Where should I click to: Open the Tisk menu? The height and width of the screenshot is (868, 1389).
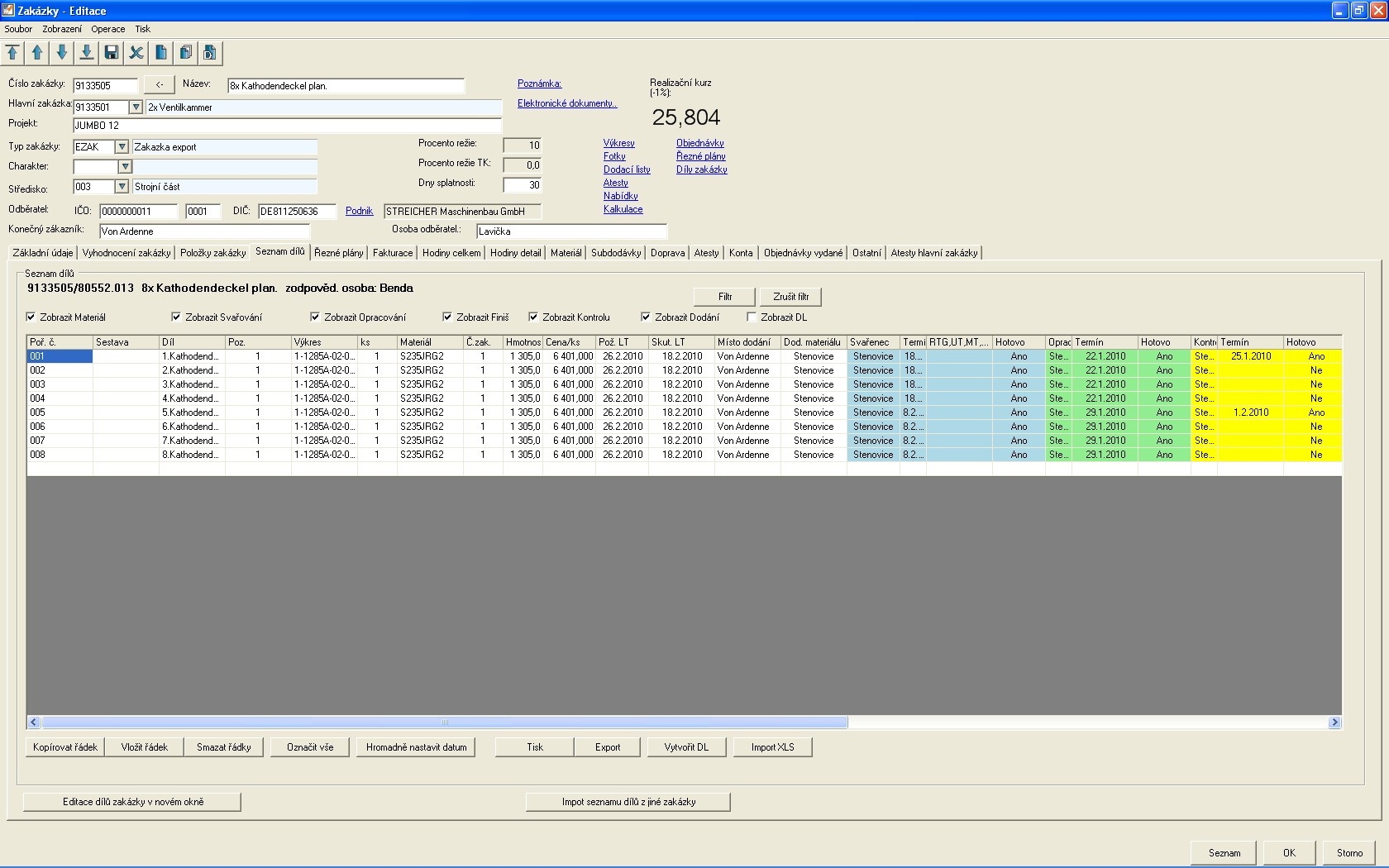pos(143,29)
